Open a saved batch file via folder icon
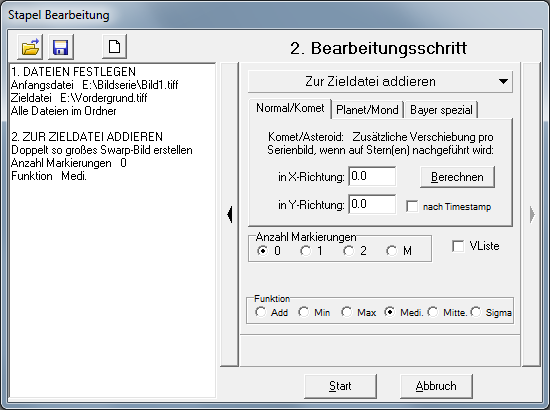550x410 pixels. 30,47
